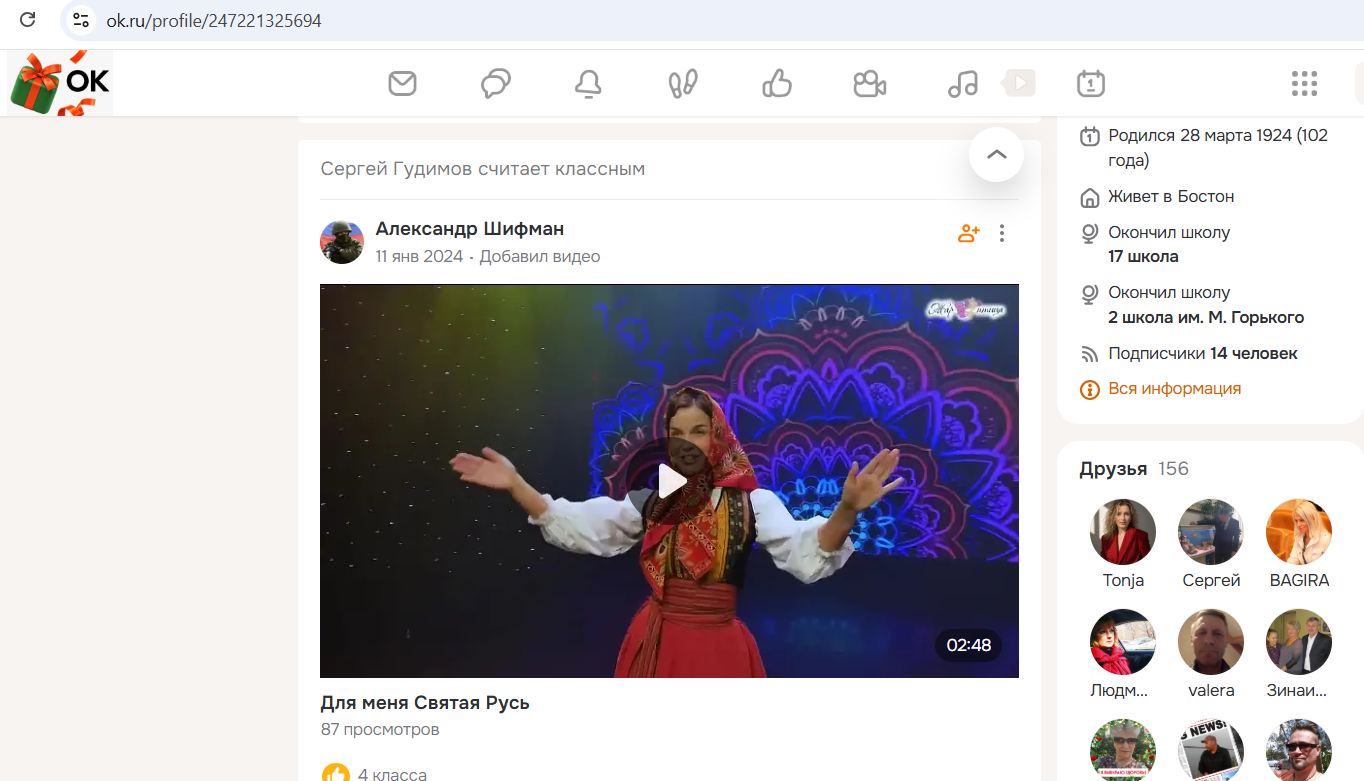Screen dimensions: 1364x781
Task: Open the 'Друзья' friends heading
Action: (x=1113, y=469)
